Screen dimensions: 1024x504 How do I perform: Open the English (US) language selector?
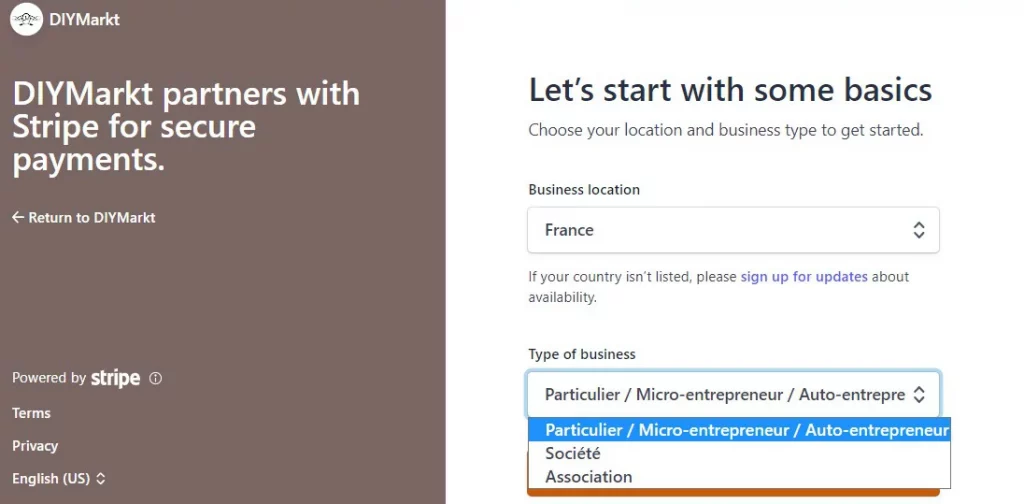coord(58,479)
